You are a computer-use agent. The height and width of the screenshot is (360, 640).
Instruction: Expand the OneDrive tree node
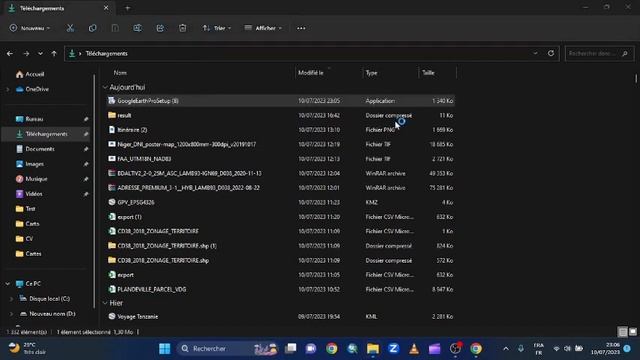[x=7, y=89]
